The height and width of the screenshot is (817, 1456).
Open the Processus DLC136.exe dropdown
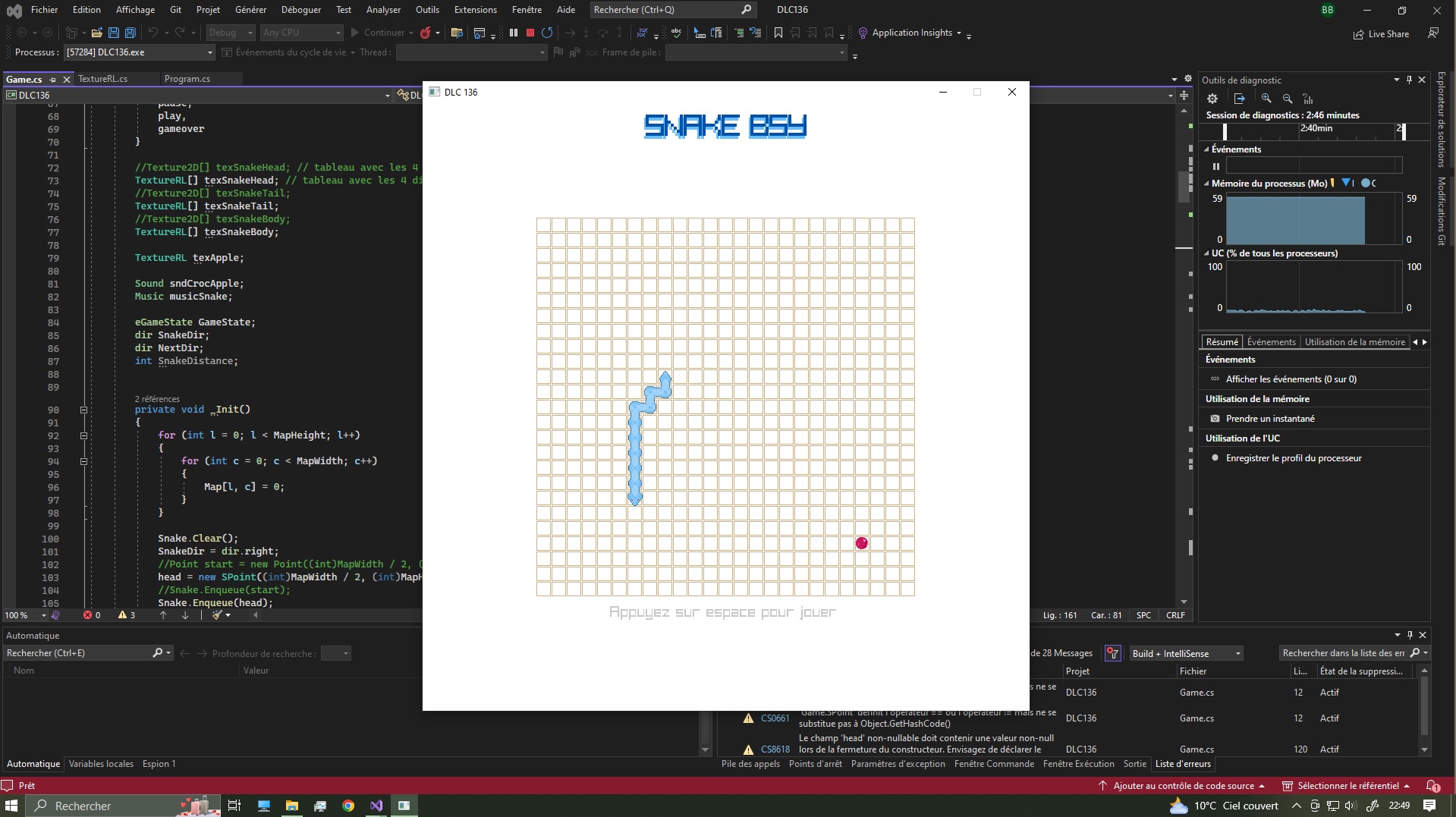click(x=139, y=52)
